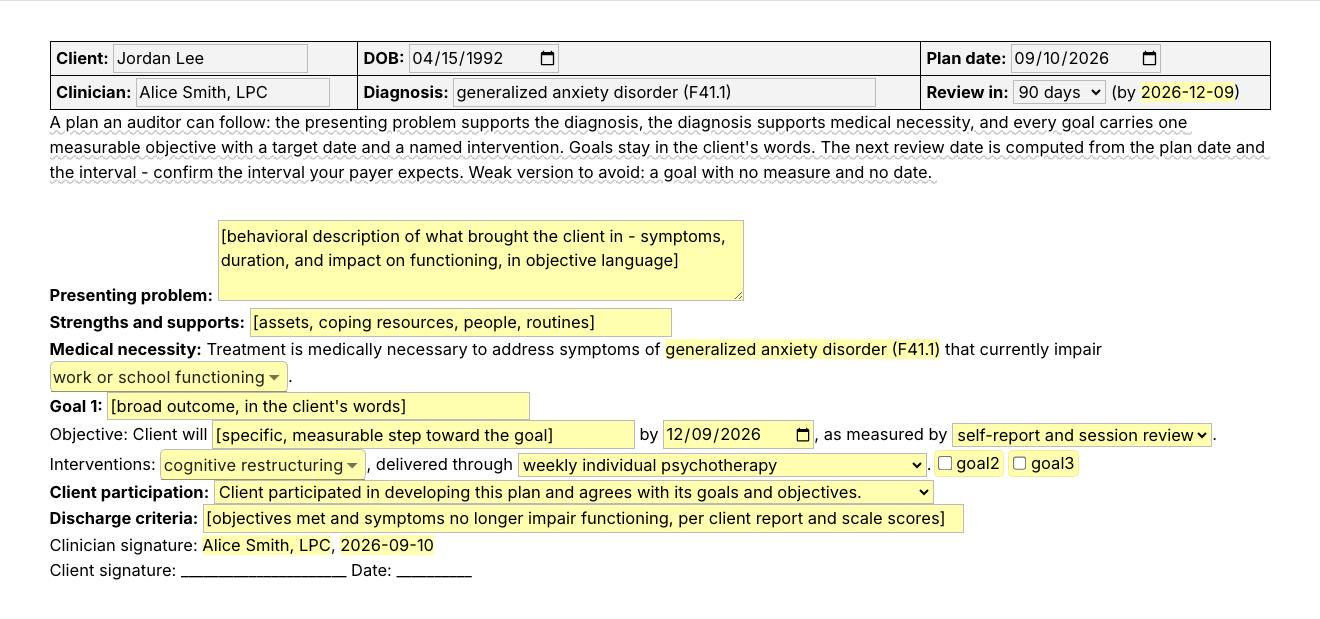Image resolution: width=1320 pixels, height=619 pixels.
Task: Edit the Clinician field Alice Smith, LPC
Action: 233,92
